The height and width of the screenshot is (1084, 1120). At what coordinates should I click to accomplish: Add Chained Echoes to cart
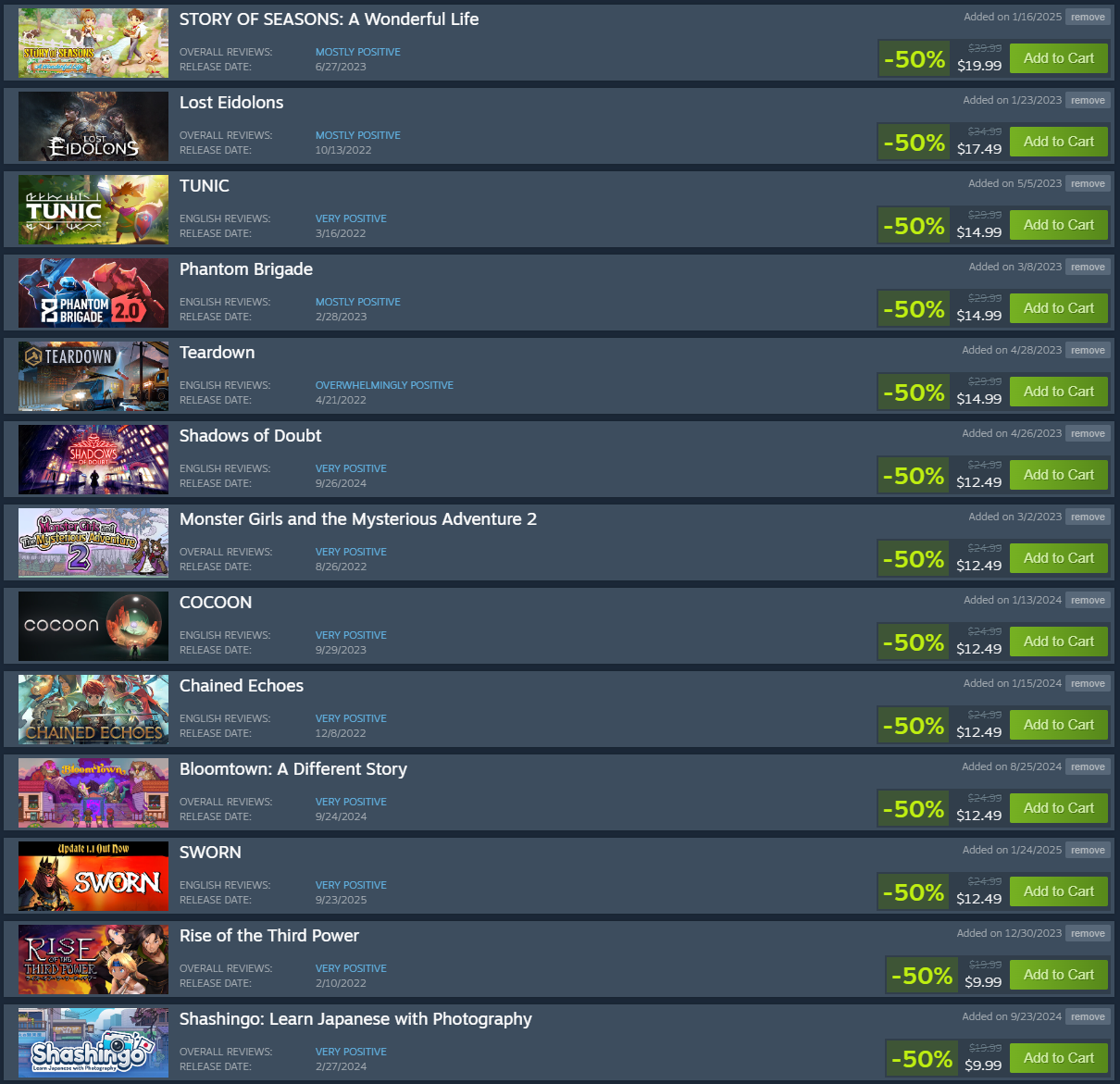click(1059, 725)
